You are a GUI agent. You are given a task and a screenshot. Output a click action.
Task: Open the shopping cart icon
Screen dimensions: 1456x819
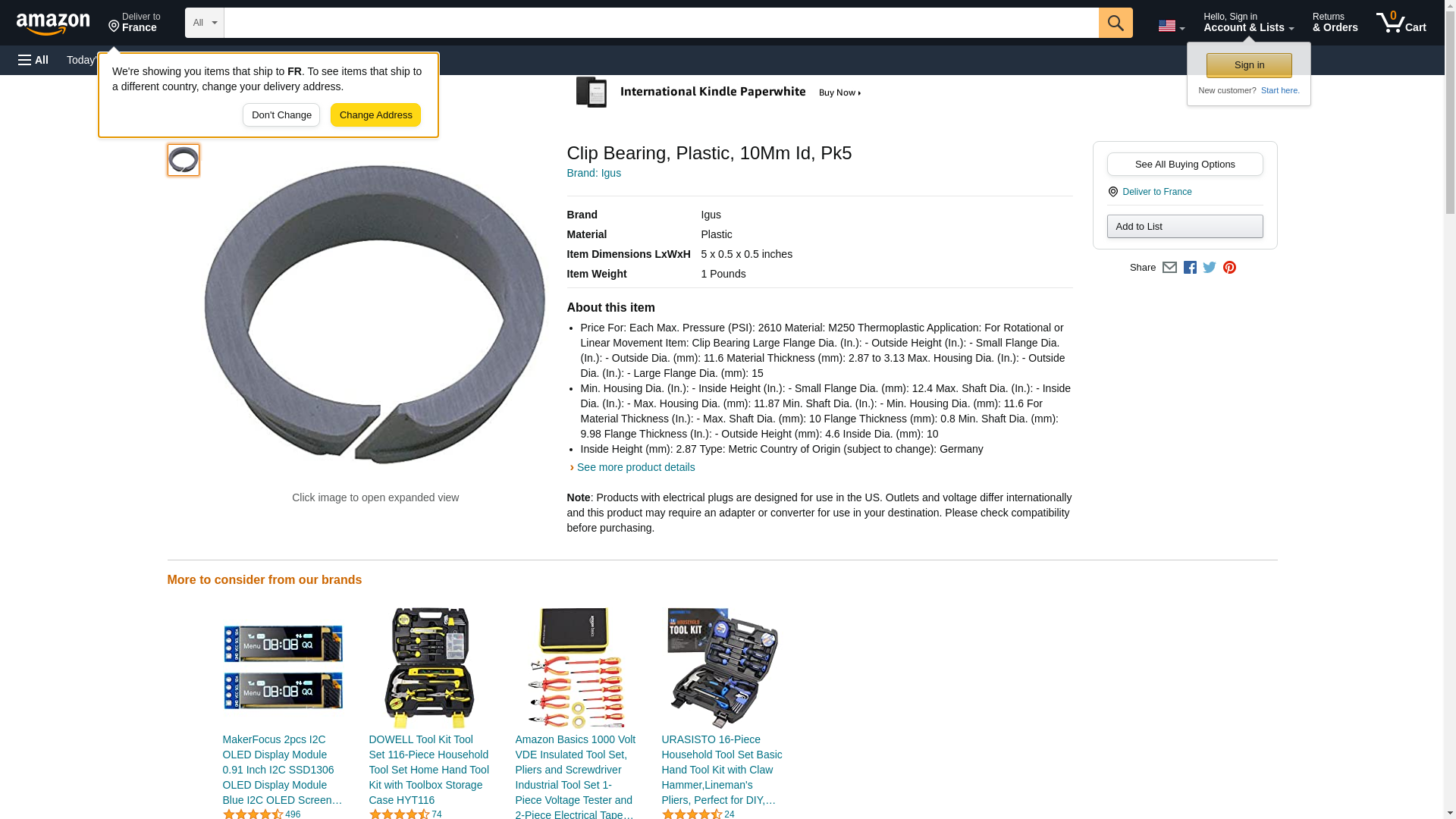coord(1401,23)
